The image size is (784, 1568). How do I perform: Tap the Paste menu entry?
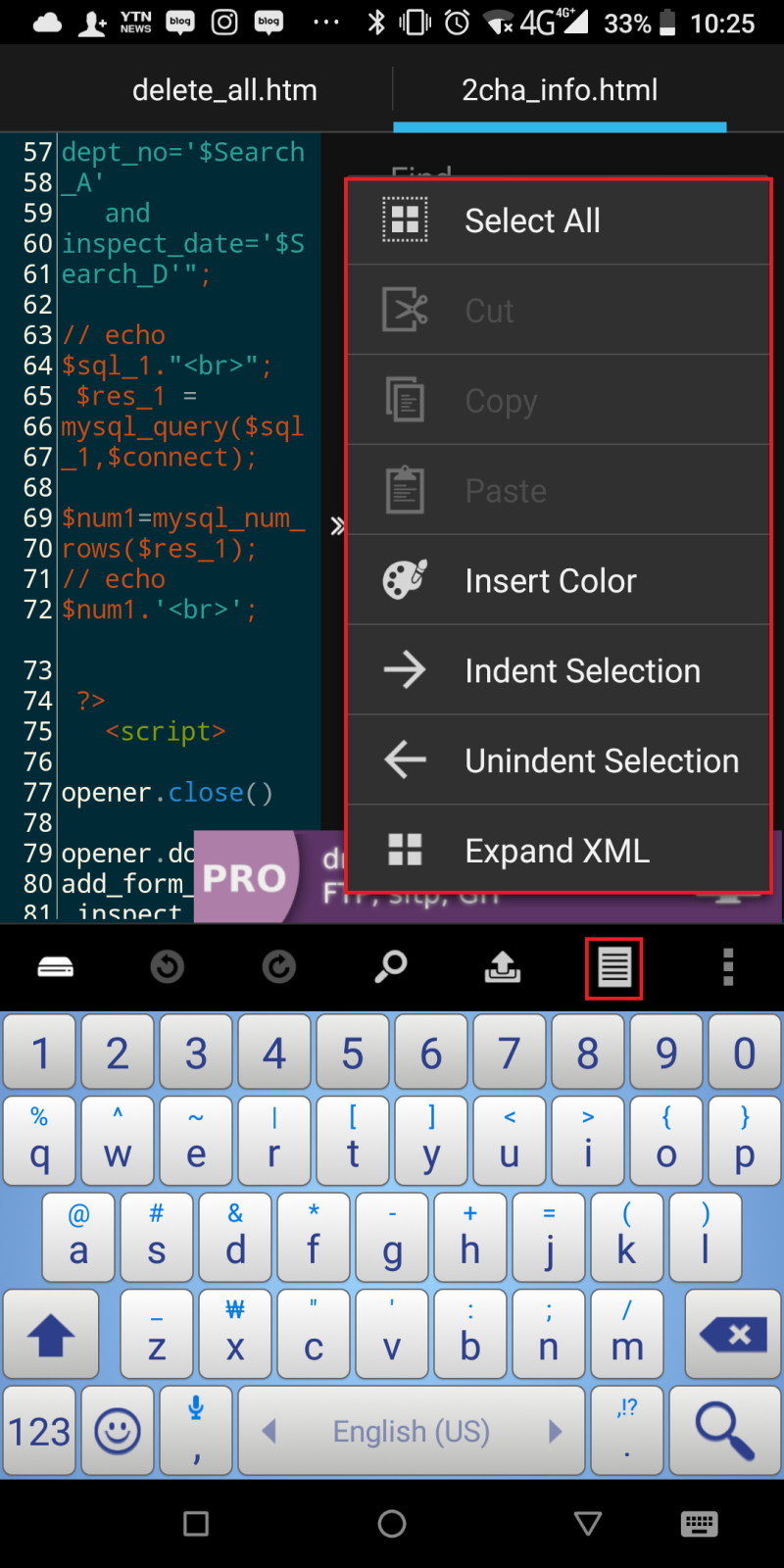point(559,491)
